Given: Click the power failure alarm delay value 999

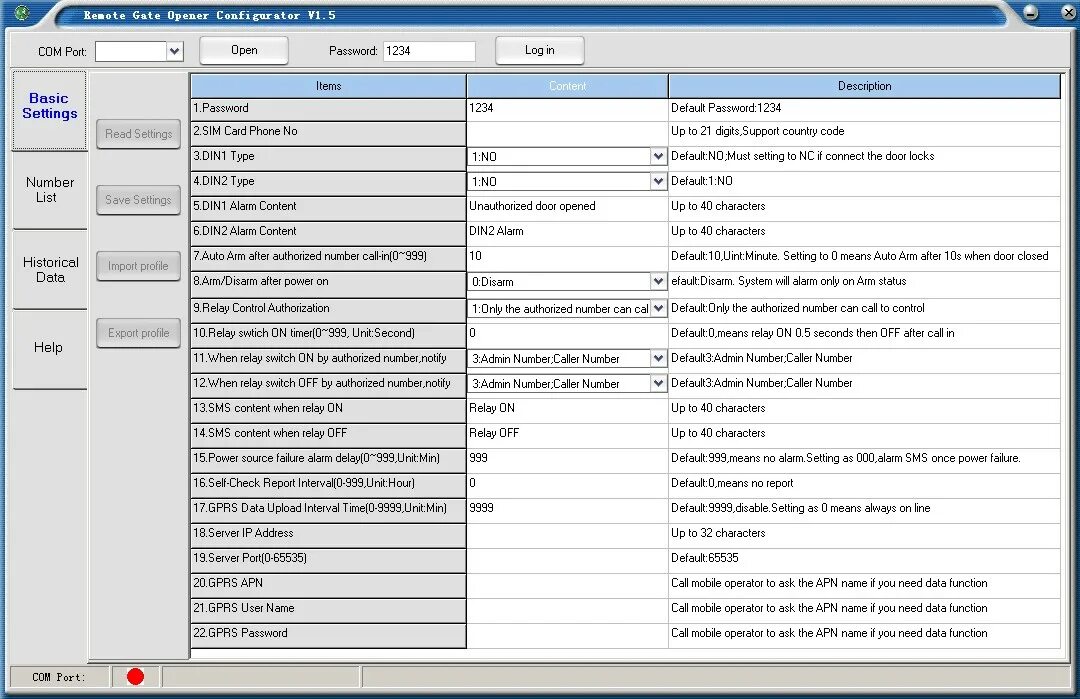Looking at the screenshot, I should click(567, 459).
